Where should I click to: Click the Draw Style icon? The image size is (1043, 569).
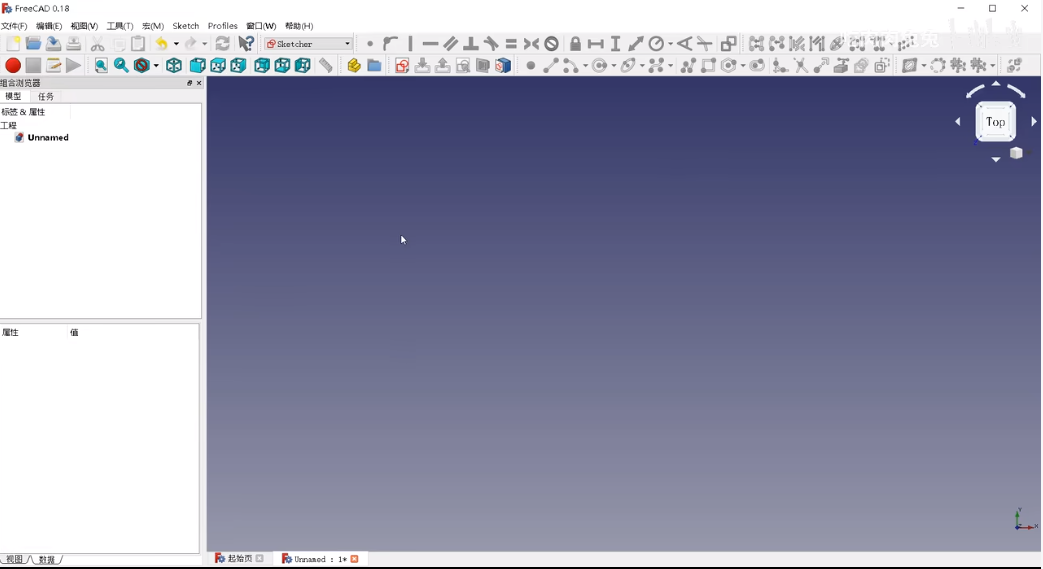[x=141, y=65]
